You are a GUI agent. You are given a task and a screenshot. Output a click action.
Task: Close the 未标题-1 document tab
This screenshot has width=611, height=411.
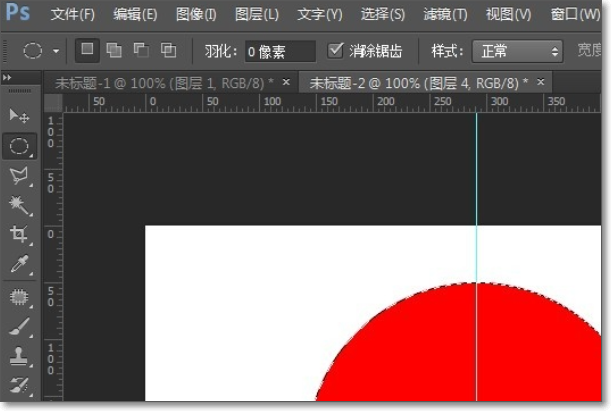[x=286, y=82]
